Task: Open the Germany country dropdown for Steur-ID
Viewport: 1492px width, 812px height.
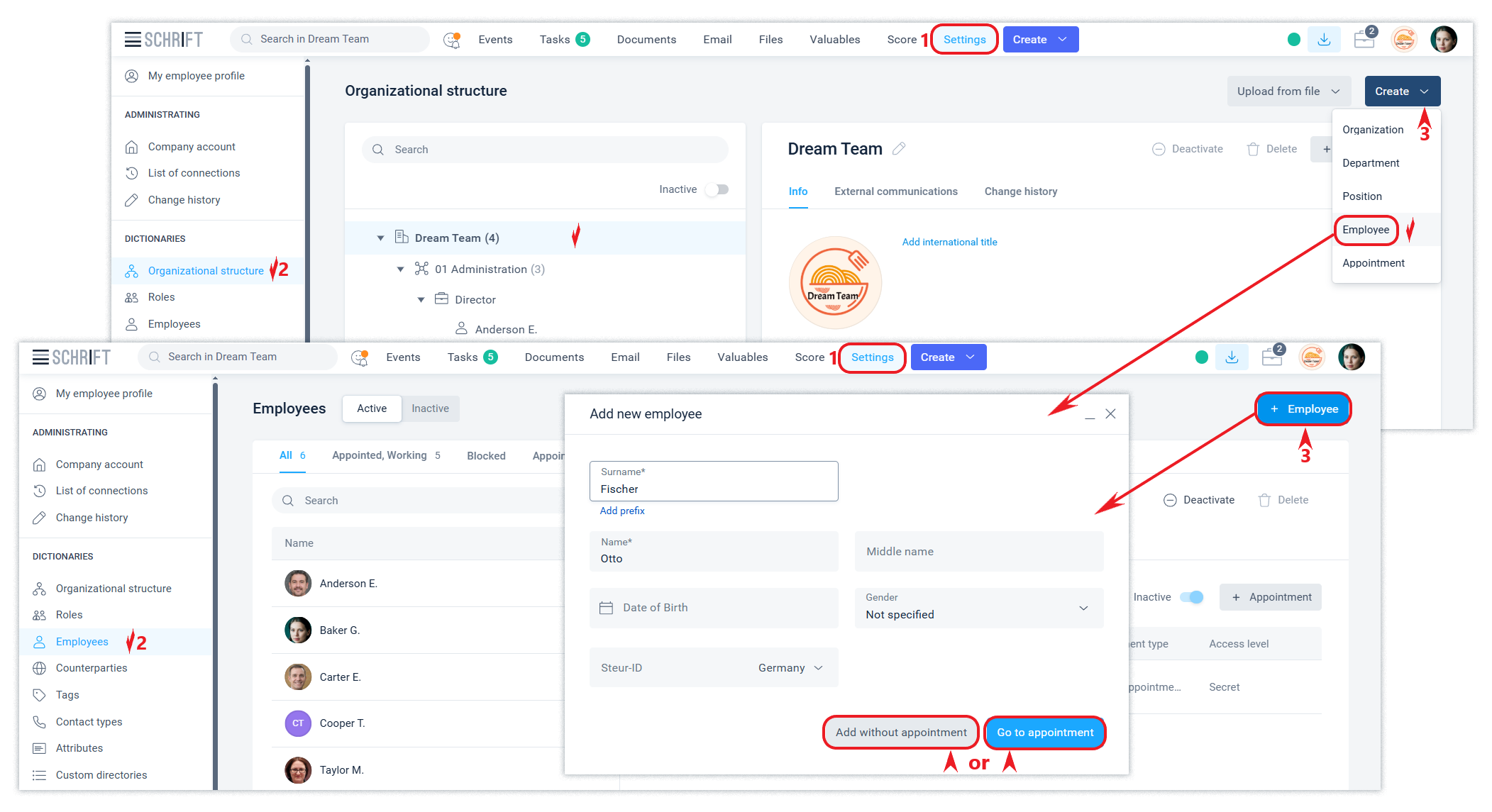Action: [x=790, y=668]
